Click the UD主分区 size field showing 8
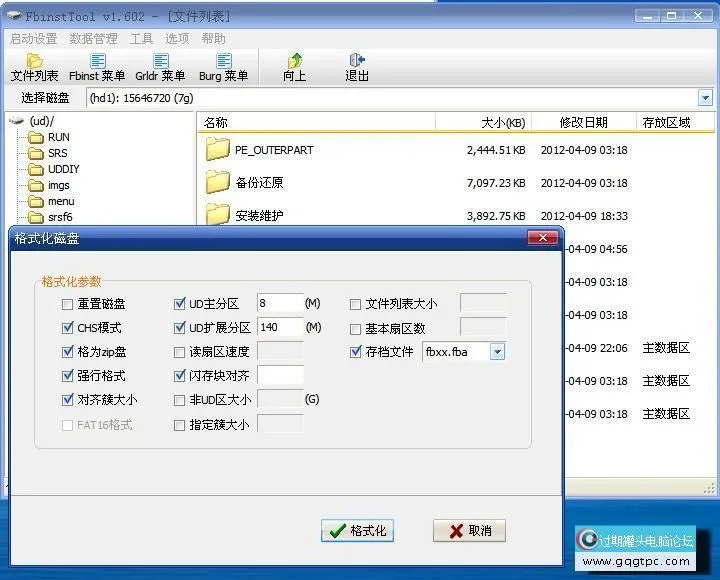 280,303
